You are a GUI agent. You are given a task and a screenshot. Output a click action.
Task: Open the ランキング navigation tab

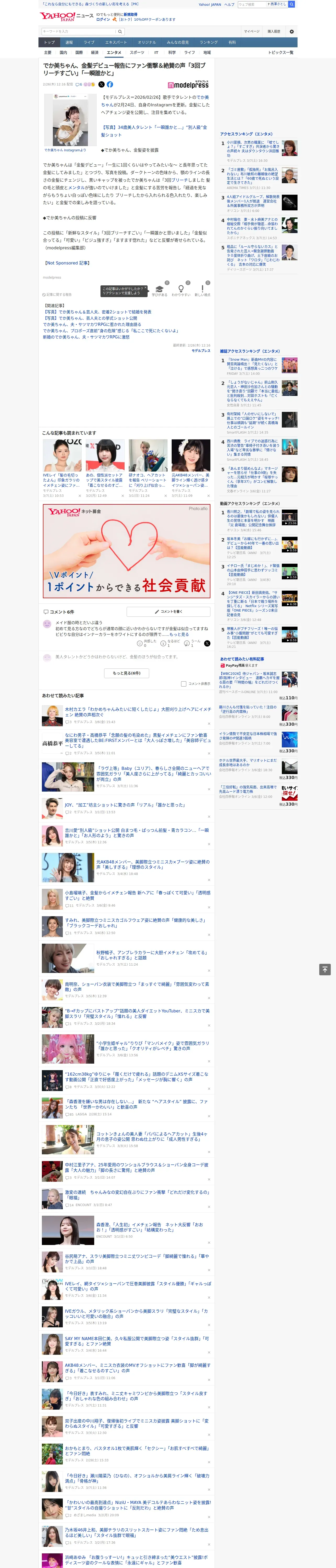click(209, 42)
